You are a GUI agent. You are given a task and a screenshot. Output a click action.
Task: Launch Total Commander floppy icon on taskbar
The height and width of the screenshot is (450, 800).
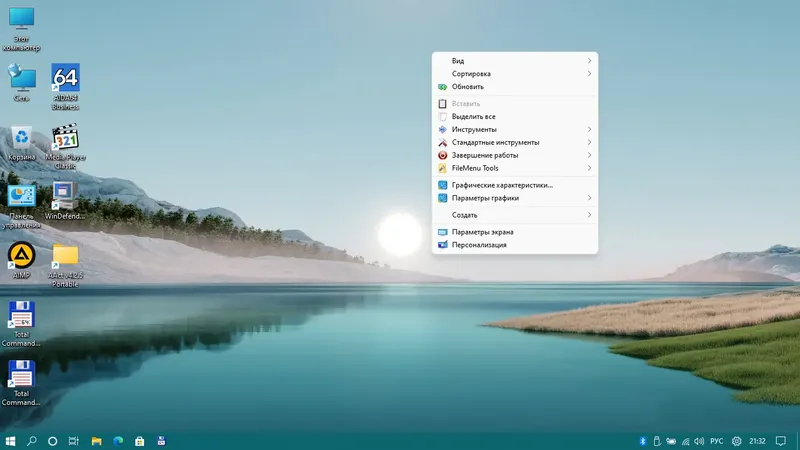161,441
